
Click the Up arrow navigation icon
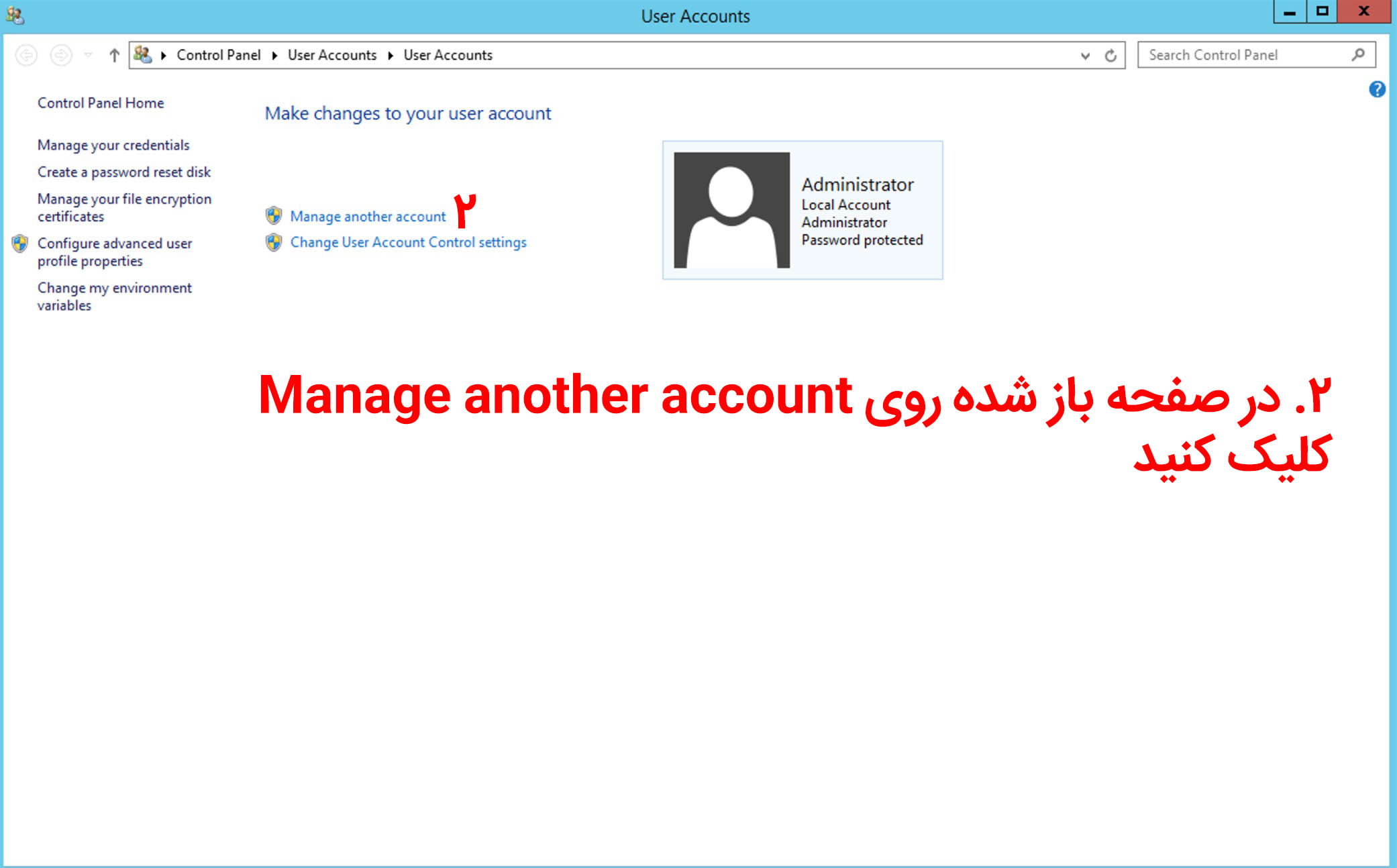coord(114,55)
